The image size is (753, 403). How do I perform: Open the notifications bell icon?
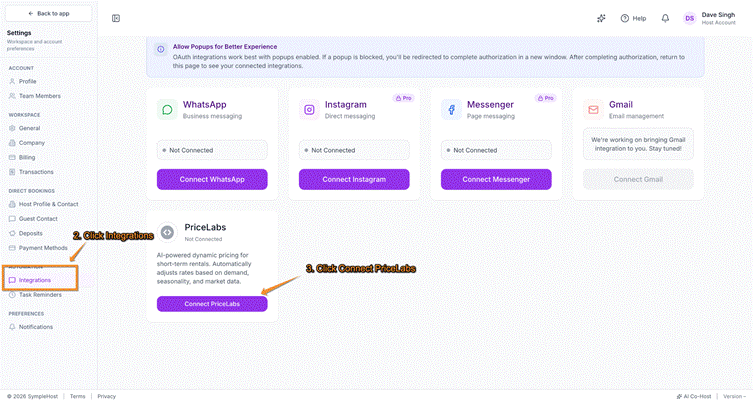click(665, 18)
